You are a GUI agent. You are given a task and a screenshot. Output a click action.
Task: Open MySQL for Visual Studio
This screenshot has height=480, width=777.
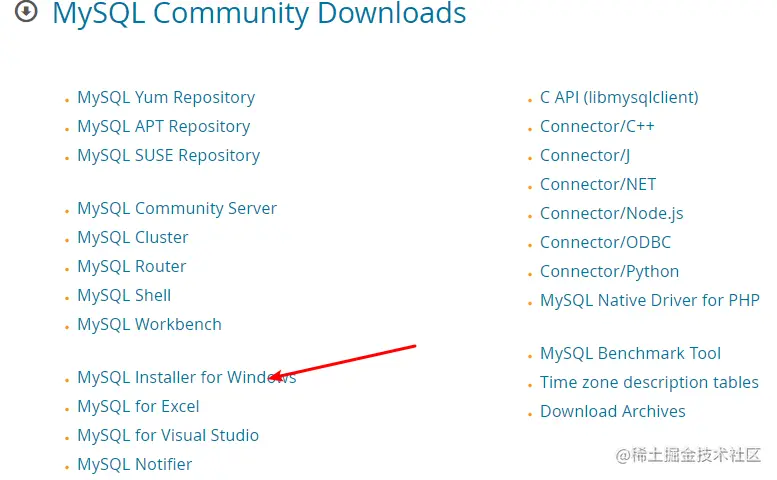click(168, 435)
